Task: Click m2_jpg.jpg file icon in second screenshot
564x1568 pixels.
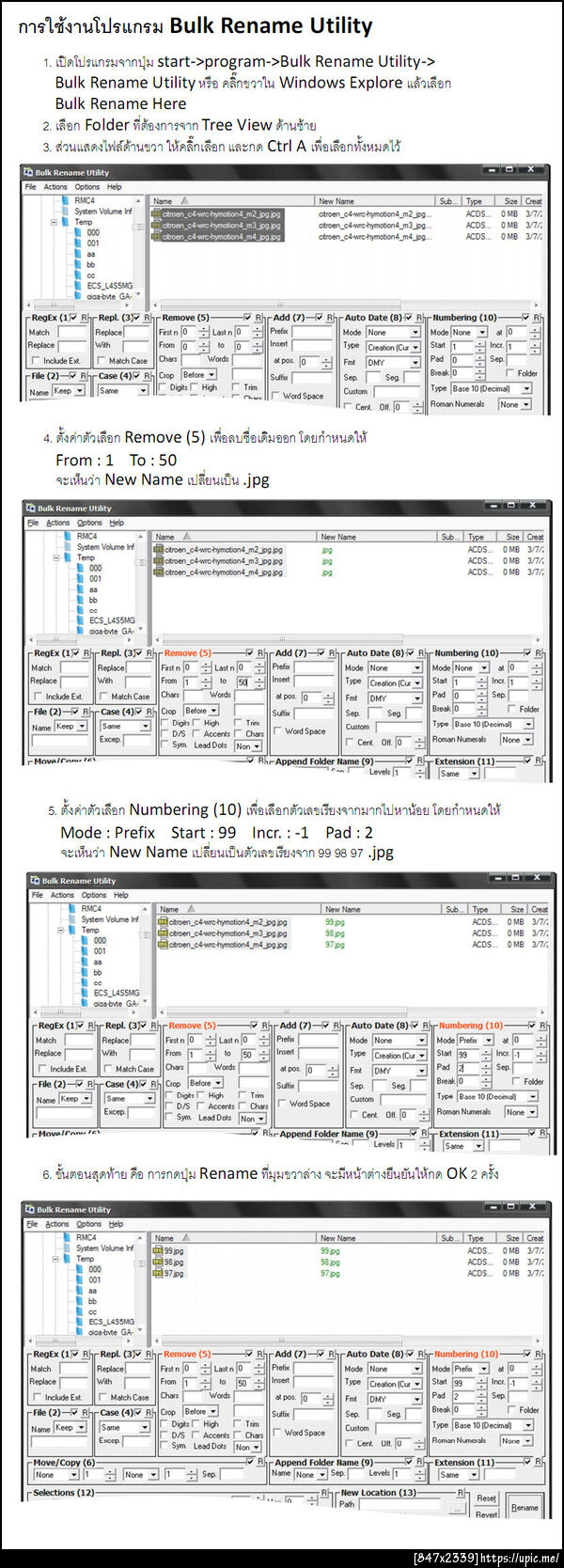Action: point(159,550)
